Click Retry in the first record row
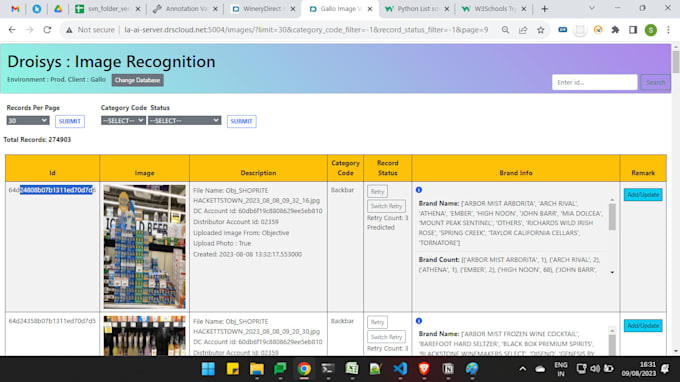 coord(377,192)
